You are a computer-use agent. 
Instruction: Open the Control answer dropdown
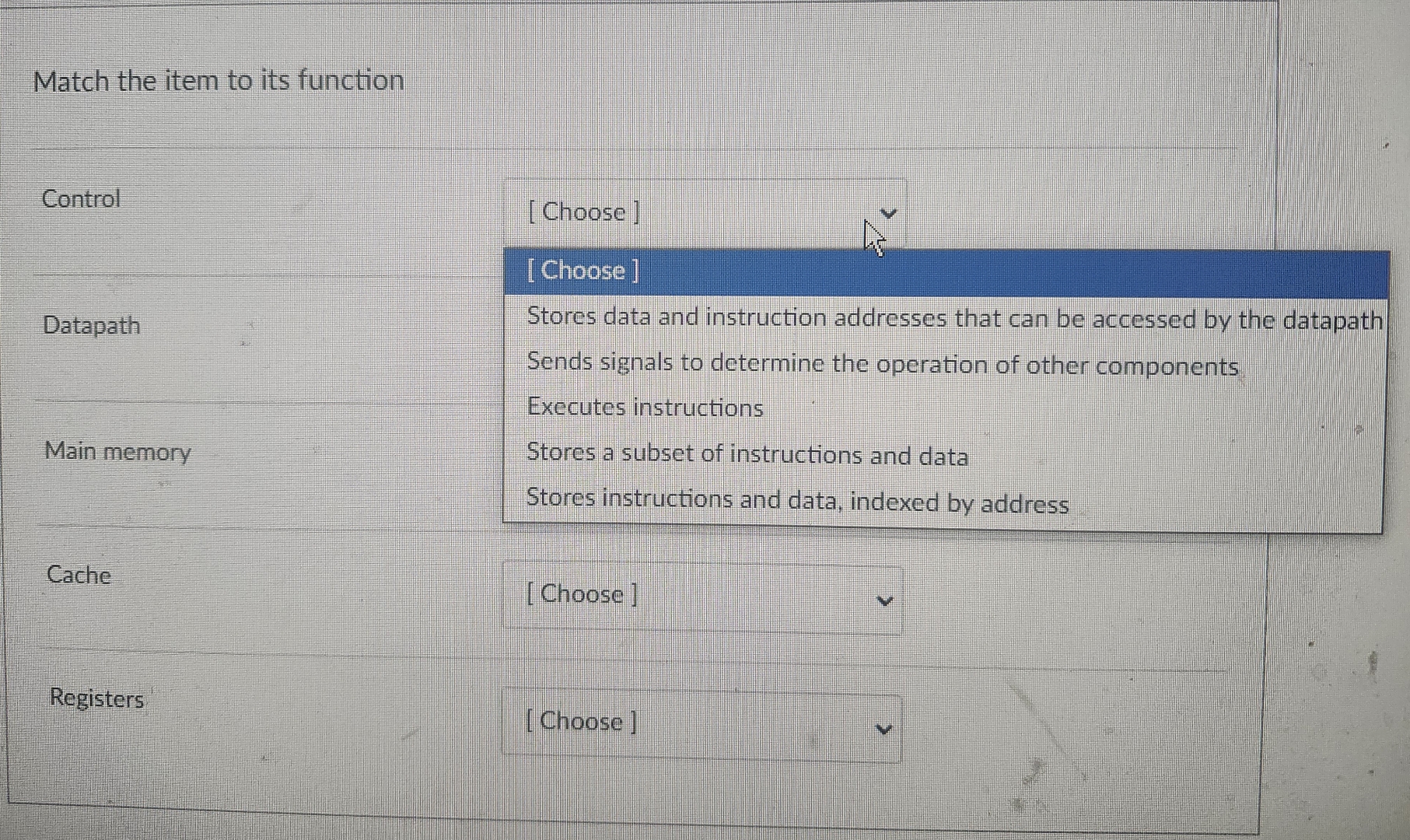[x=700, y=212]
